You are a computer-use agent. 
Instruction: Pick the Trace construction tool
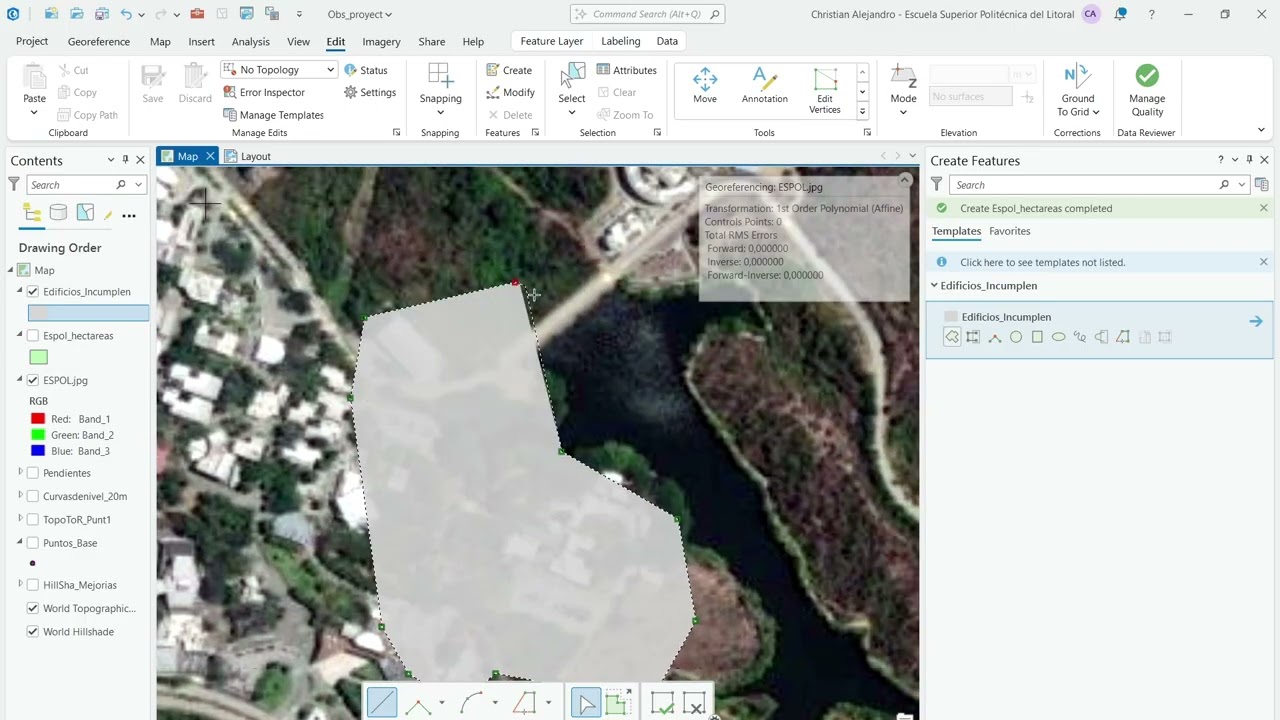click(x=525, y=704)
